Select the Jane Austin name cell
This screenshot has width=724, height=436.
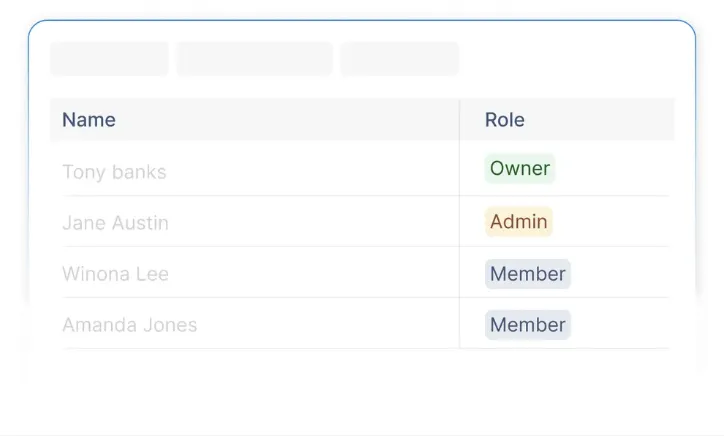[x=115, y=223]
